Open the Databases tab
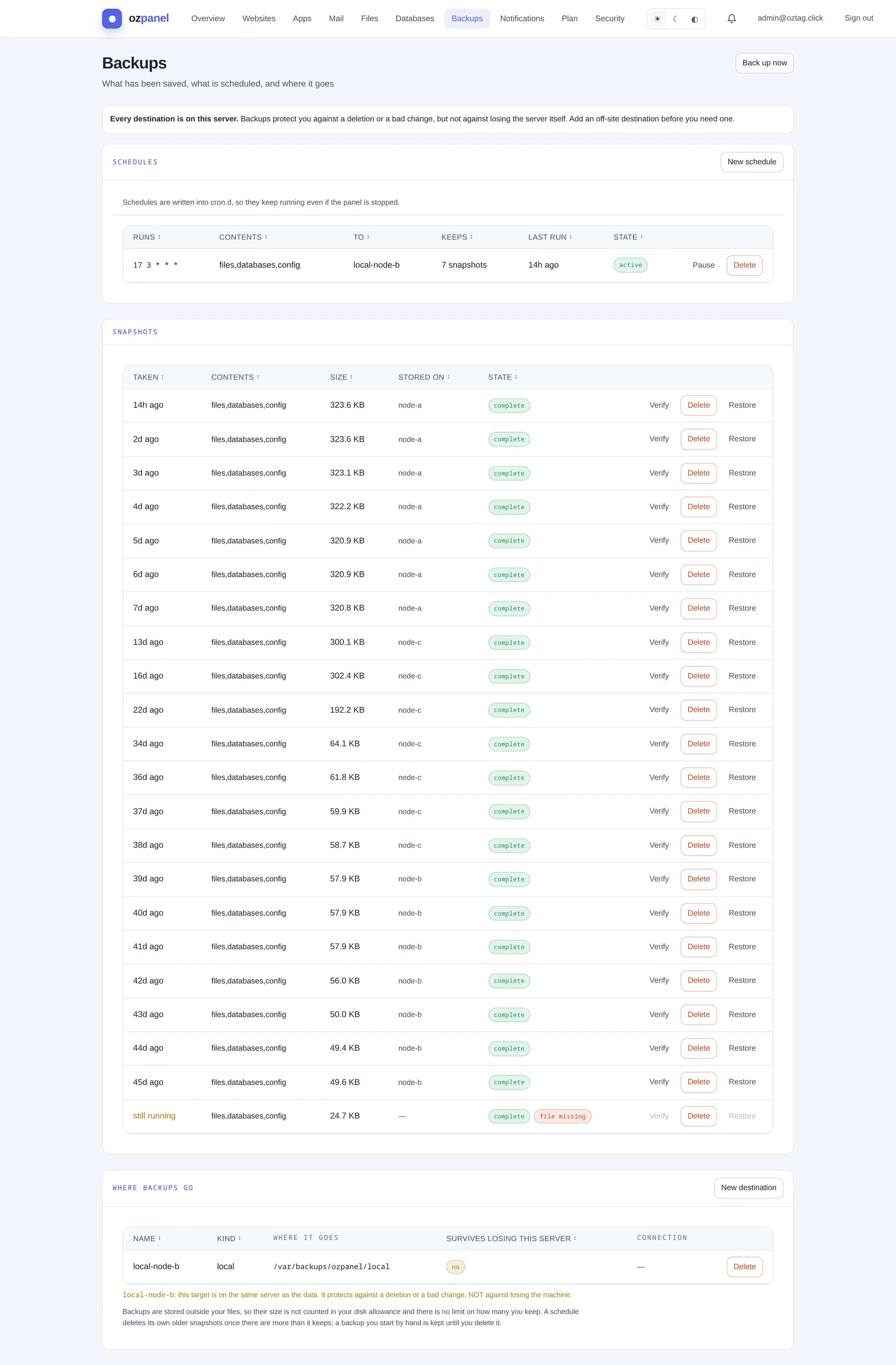This screenshot has width=896, height=1365. coord(415,18)
